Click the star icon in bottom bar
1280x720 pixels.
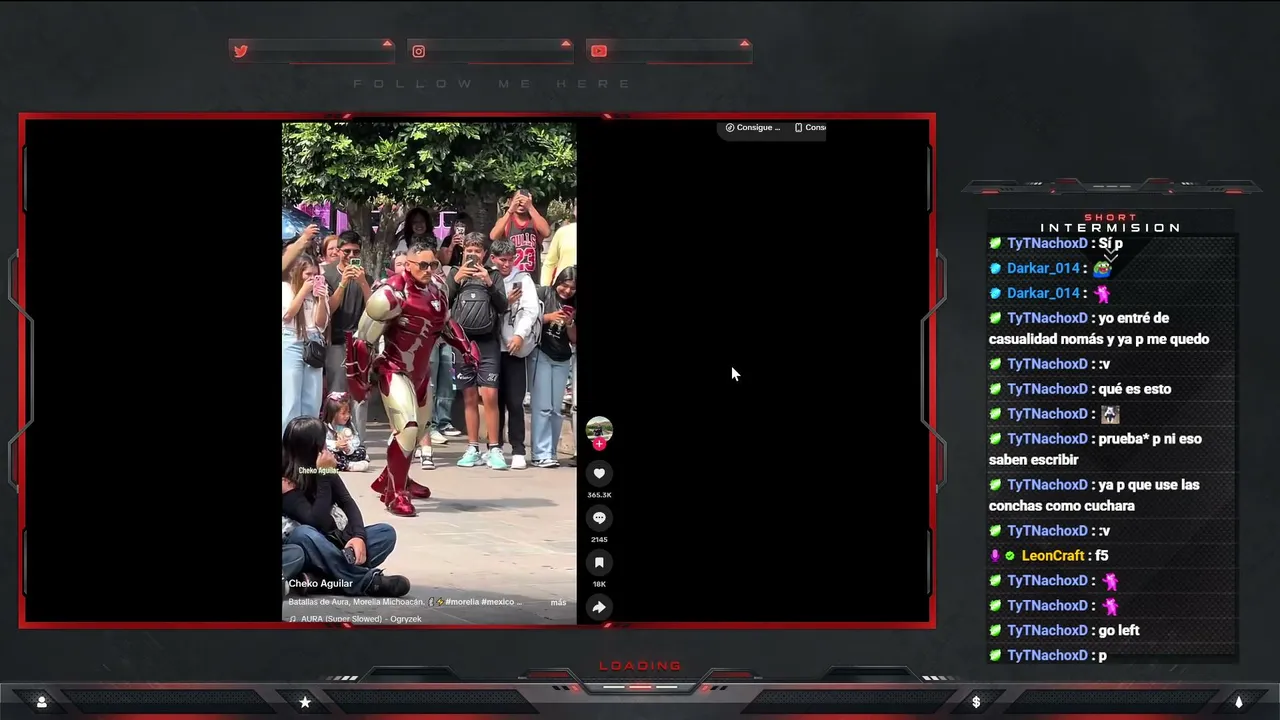pos(305,702)
